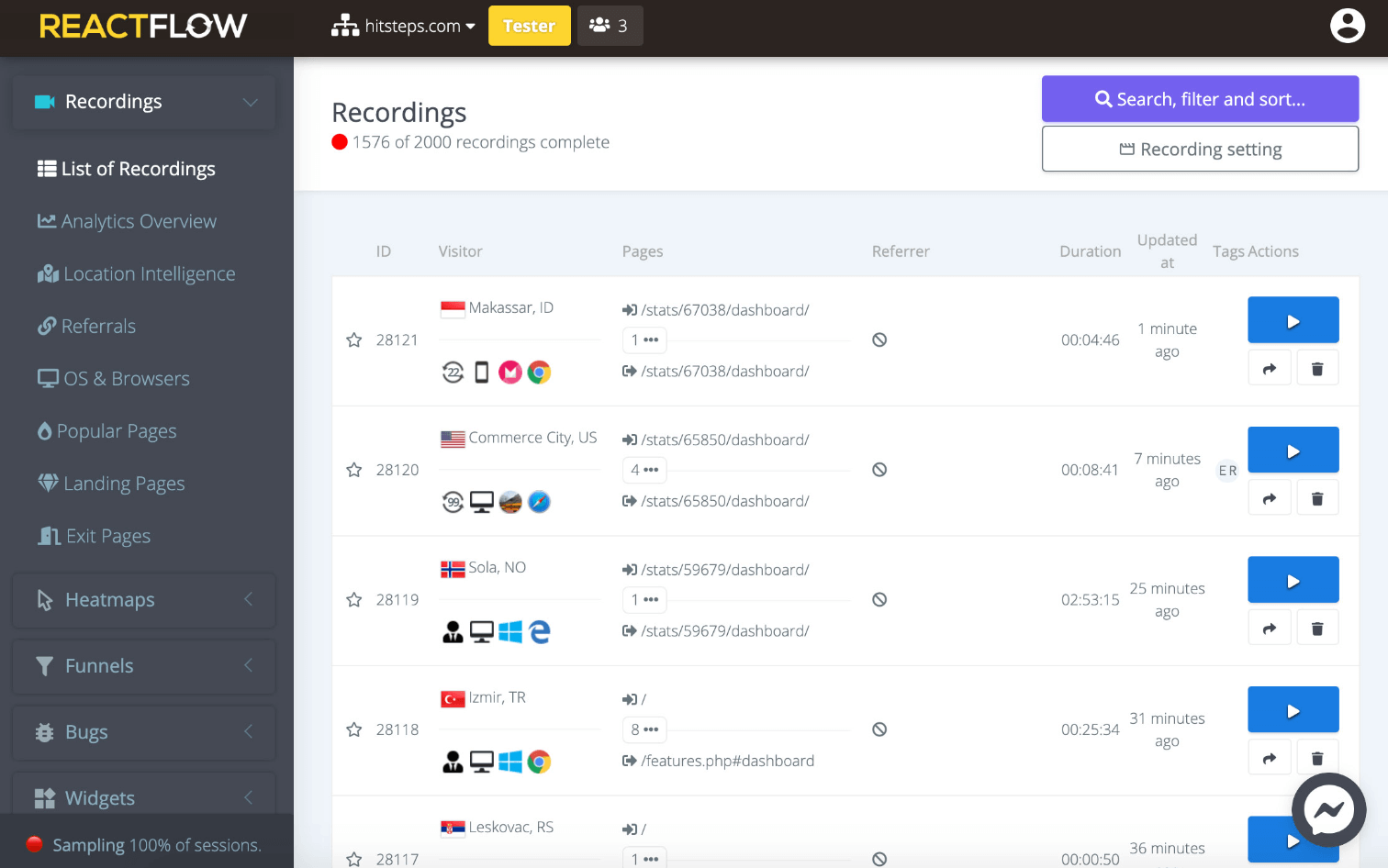Play recording 28121
1388x868 pixels.
1293,320
